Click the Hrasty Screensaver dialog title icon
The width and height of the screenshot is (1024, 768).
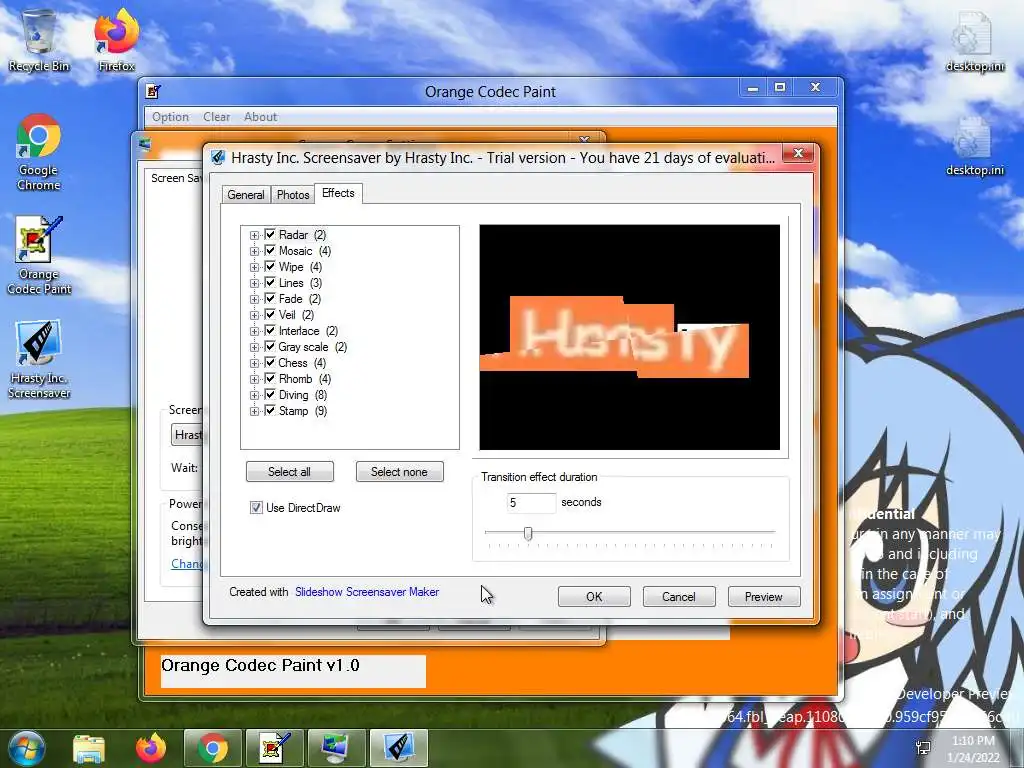218,157
